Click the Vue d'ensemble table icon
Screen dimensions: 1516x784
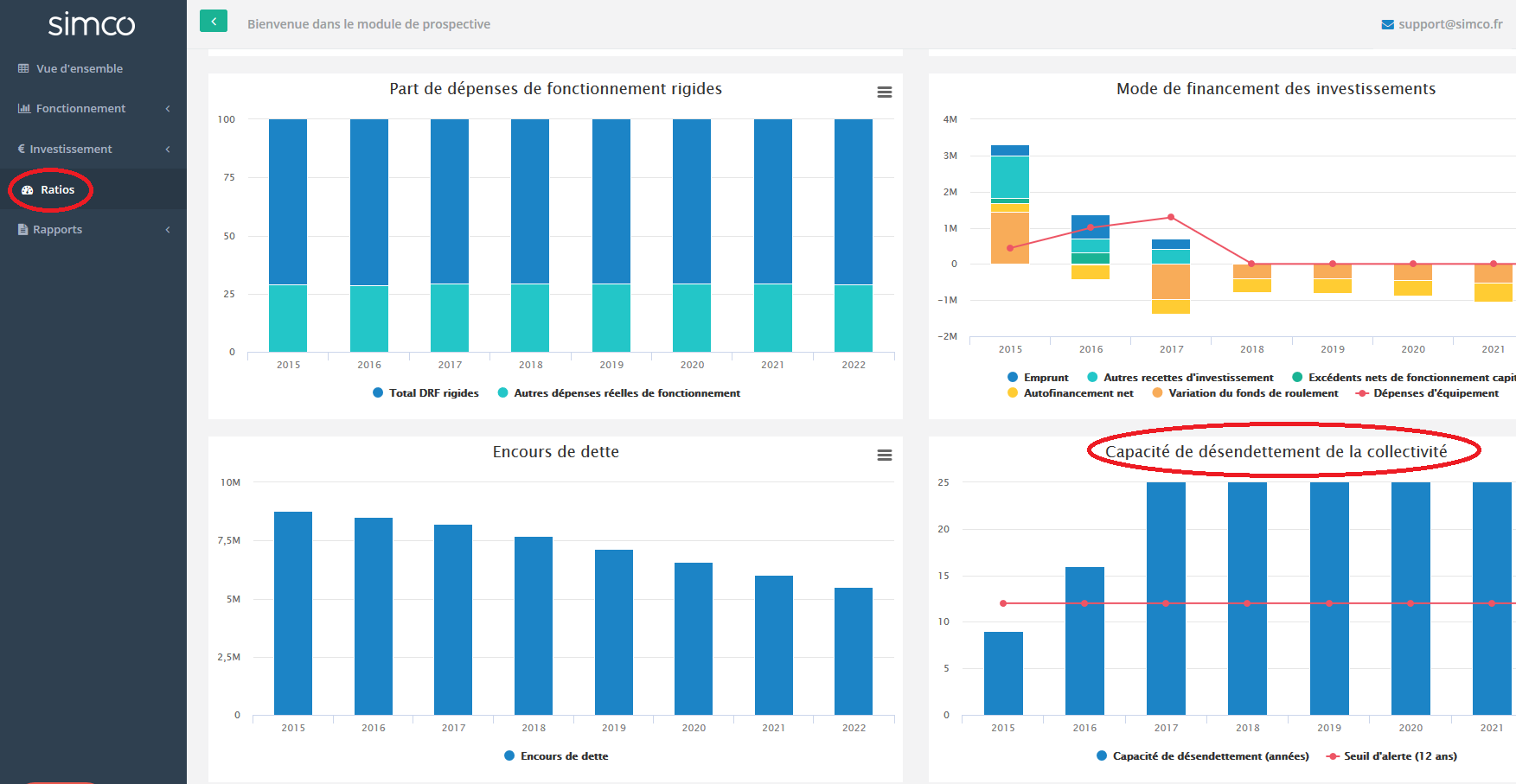click(23, 68)
